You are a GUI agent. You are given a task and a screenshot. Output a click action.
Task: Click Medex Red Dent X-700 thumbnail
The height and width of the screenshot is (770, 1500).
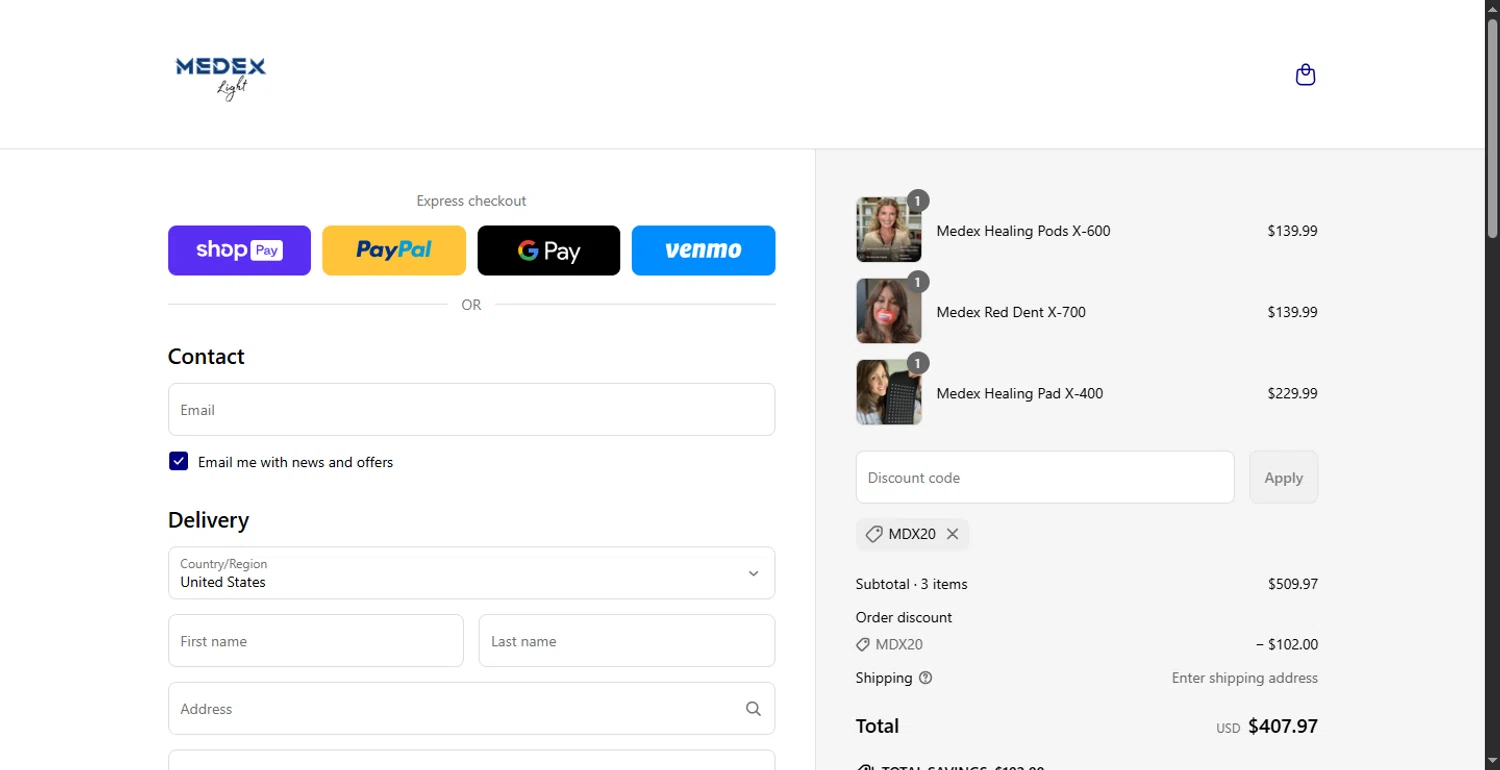pos(889,311)
